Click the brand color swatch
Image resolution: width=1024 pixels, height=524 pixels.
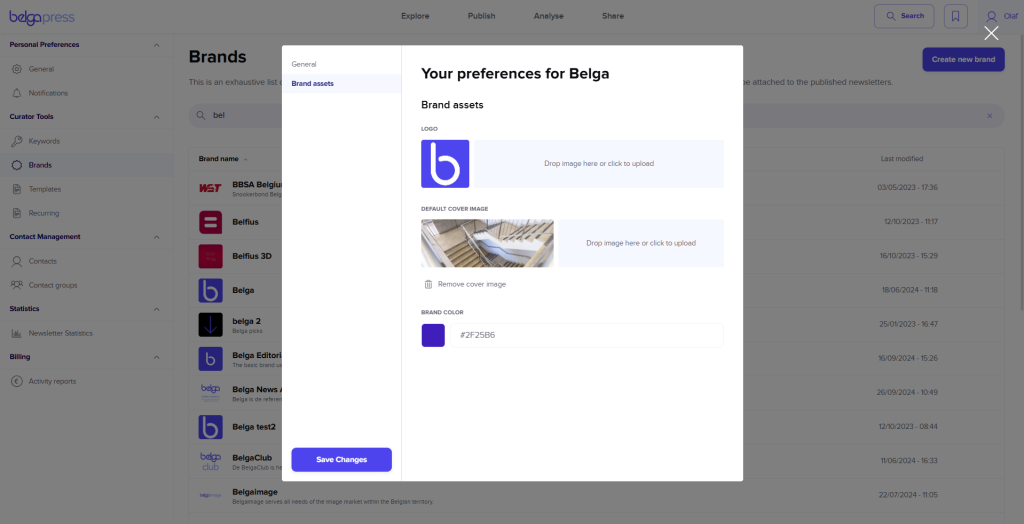(x=433, y=336)
